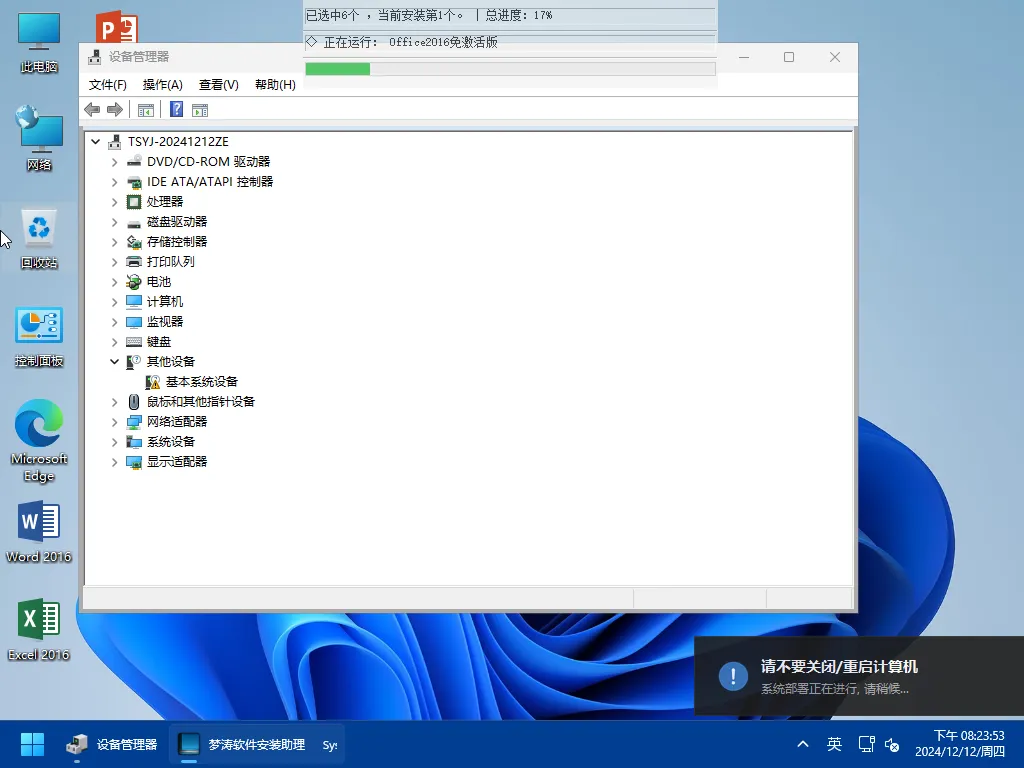This screenshot has width=1024, height=768.
Task: Select the 基本系统设备 tree item
Action: (198, 381)
